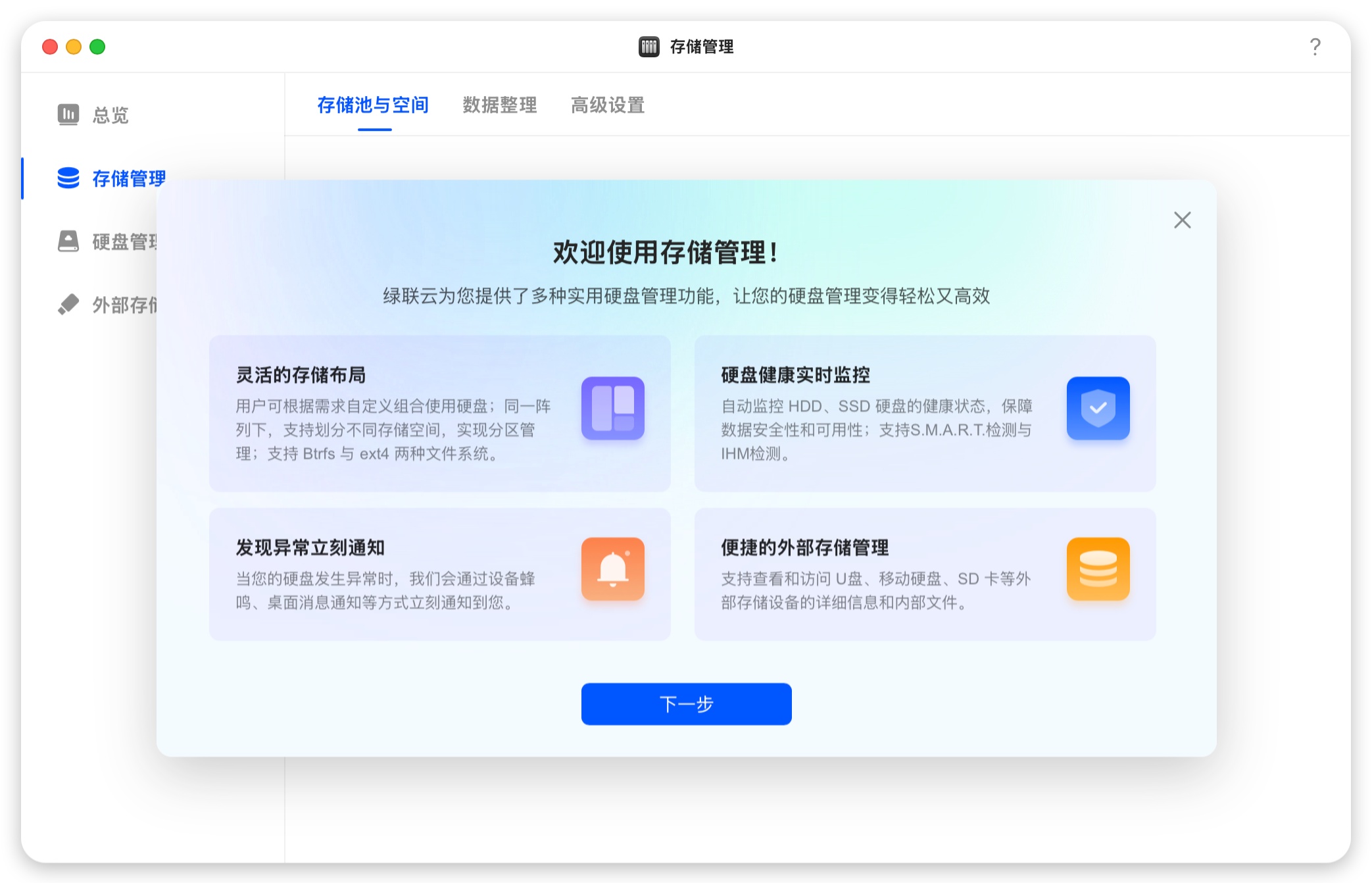Click the green maximize window button

(x=97, y=47)
